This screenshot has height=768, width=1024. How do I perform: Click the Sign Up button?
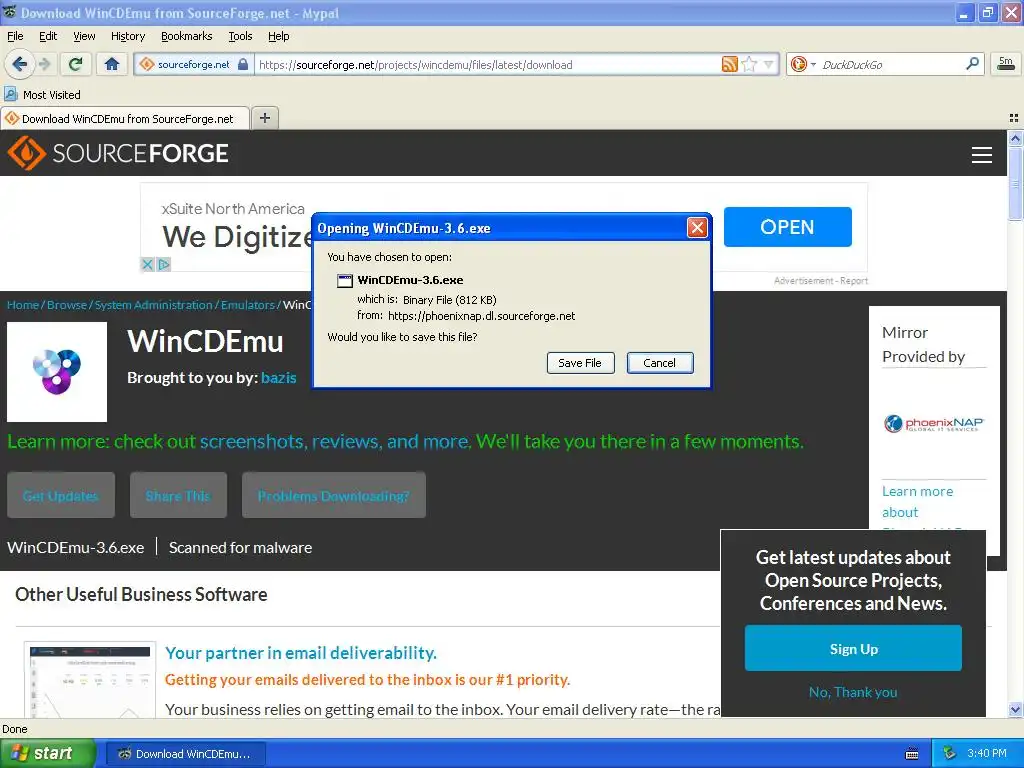click(x=853, y=648)
